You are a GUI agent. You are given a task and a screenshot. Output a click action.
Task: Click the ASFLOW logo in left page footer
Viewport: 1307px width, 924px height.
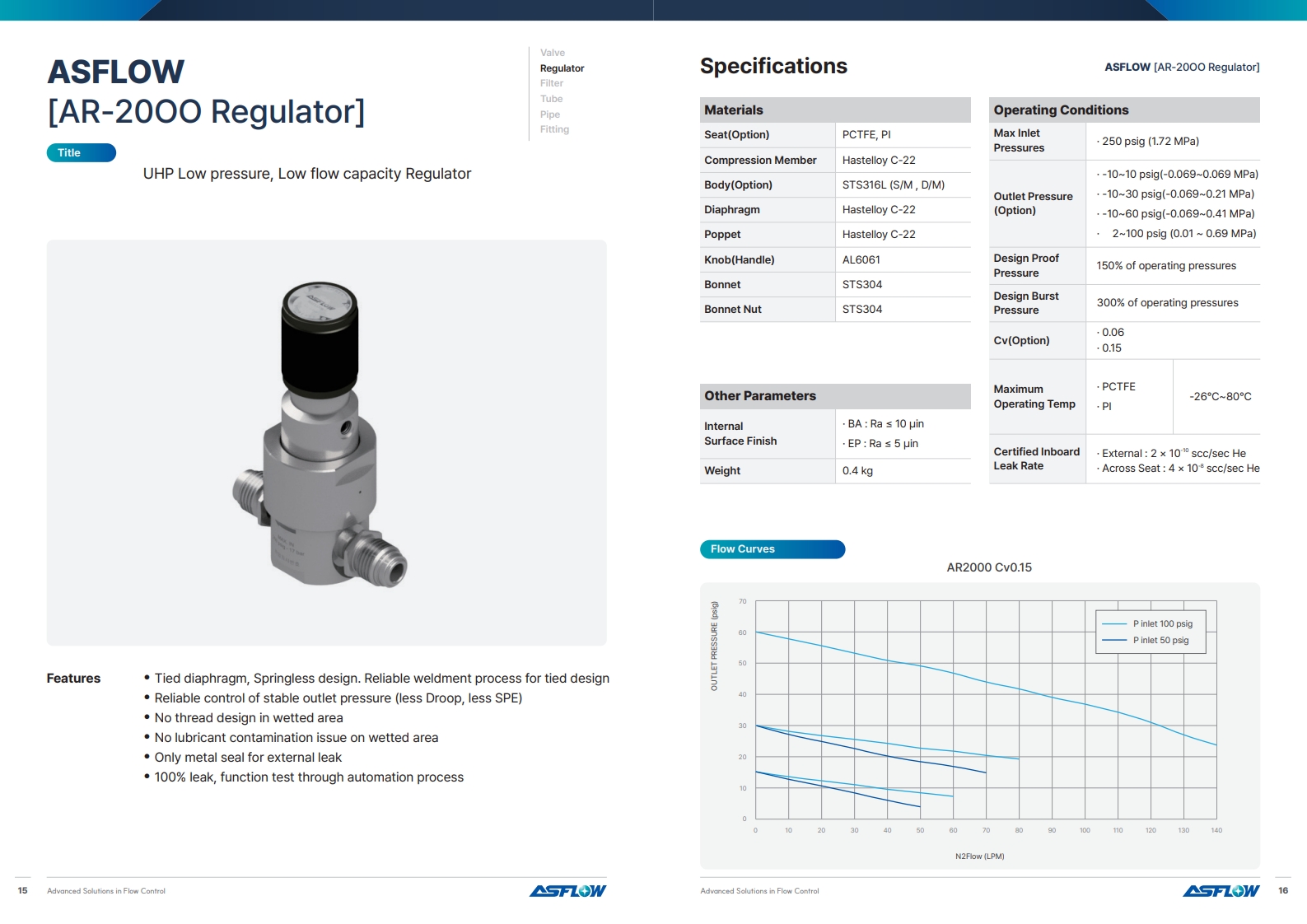567,890
